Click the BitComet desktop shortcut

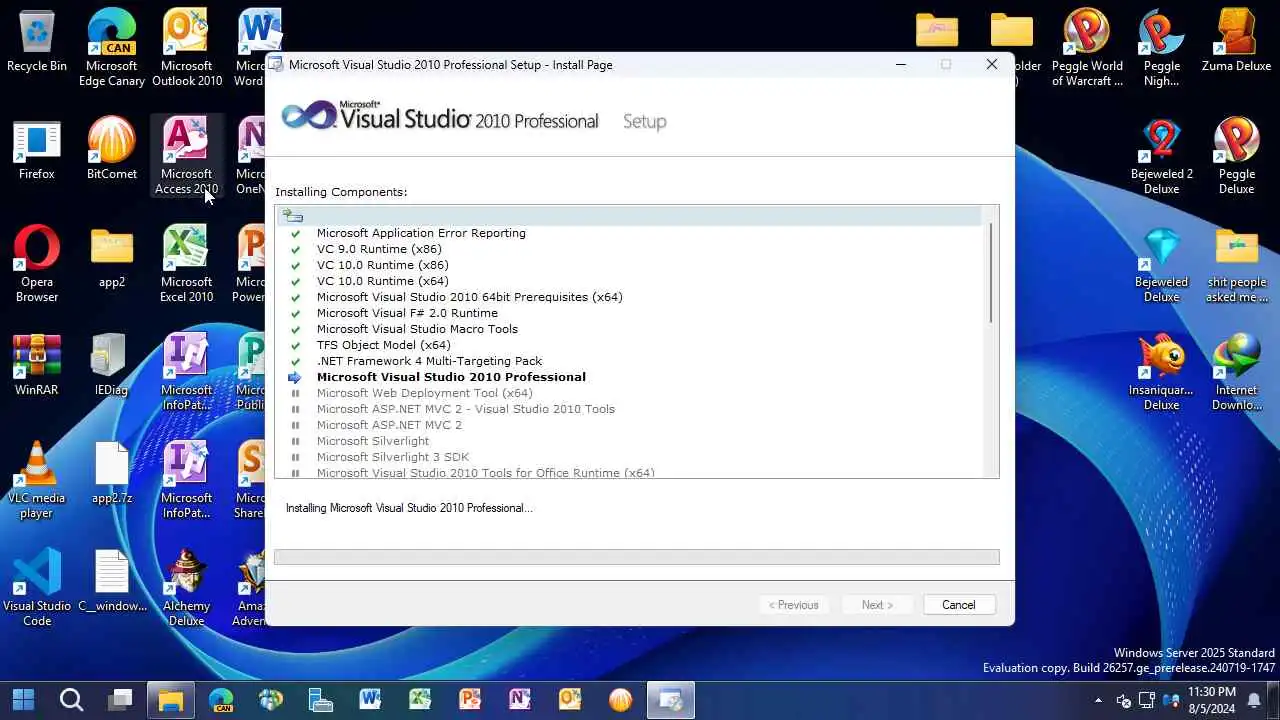point(112,150)
